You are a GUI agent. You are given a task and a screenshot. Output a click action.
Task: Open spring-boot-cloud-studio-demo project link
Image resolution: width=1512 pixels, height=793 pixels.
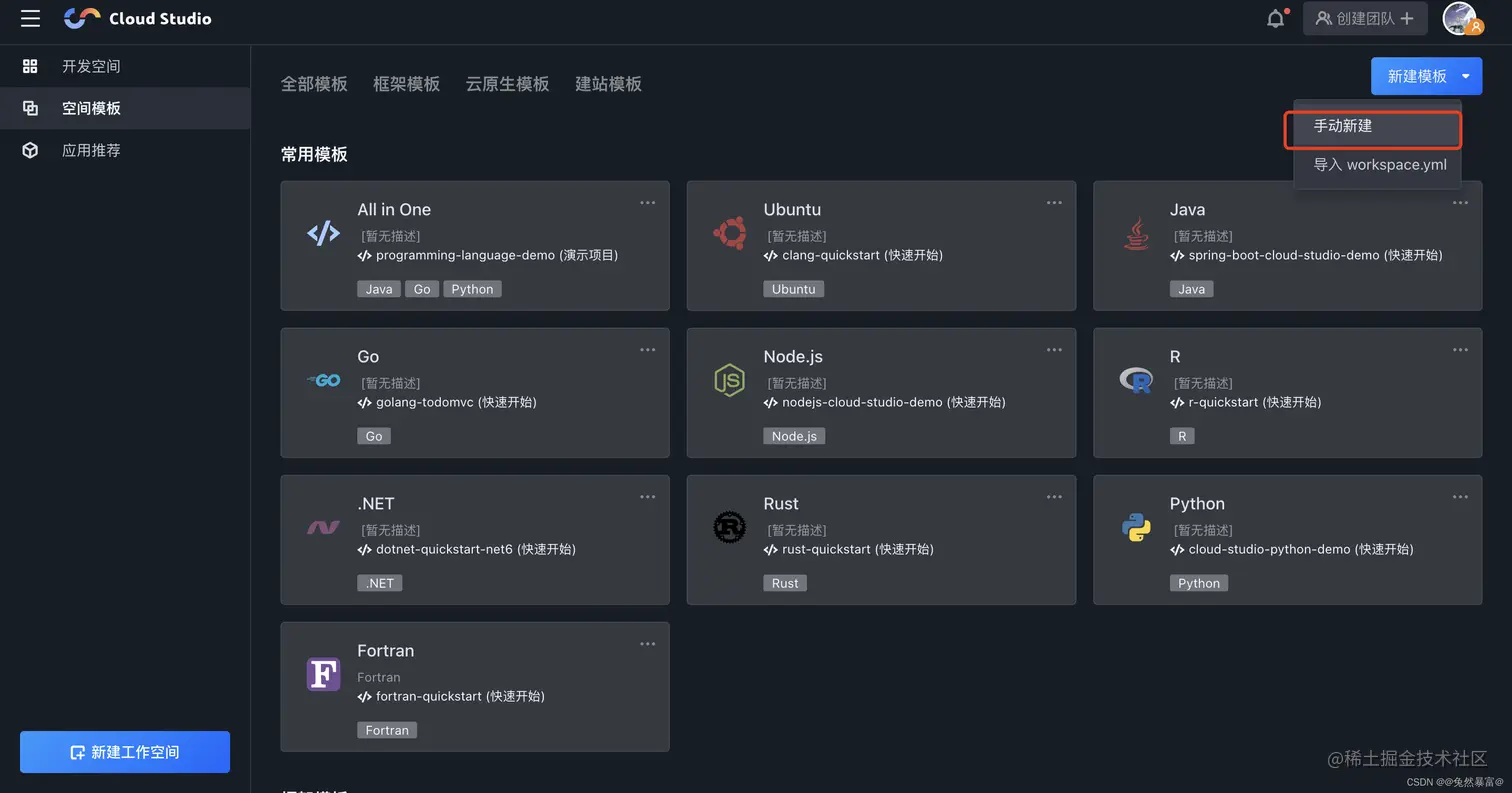pyautogui.click(x=1306, y=255)
